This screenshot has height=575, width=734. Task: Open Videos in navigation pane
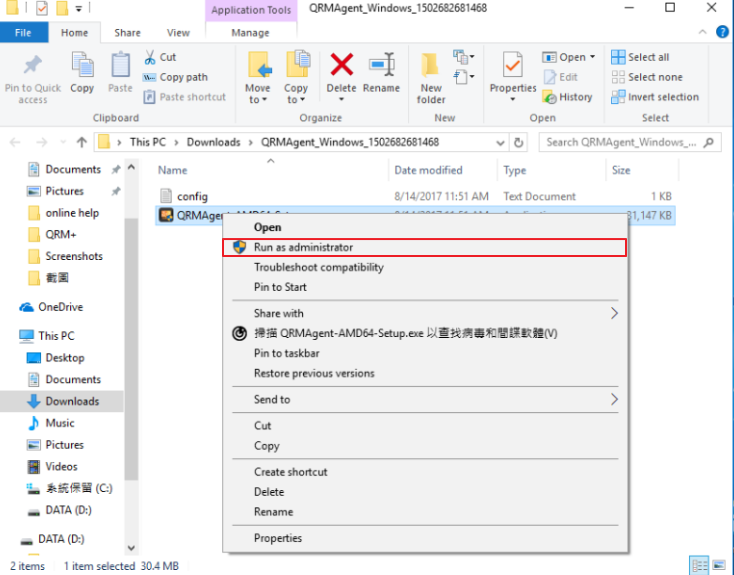point(52,467)
